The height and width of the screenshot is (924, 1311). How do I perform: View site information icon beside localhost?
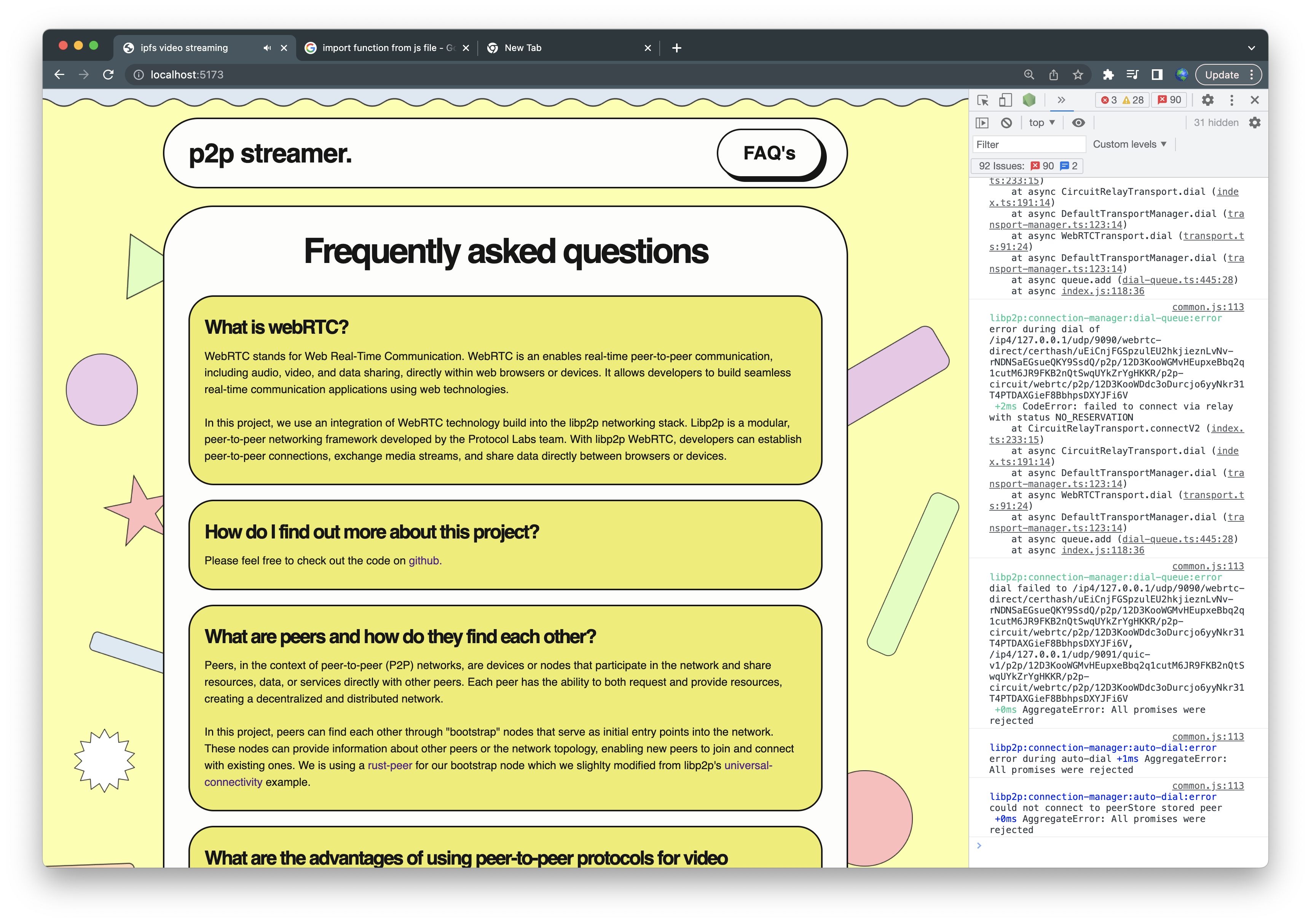point(139,75)
